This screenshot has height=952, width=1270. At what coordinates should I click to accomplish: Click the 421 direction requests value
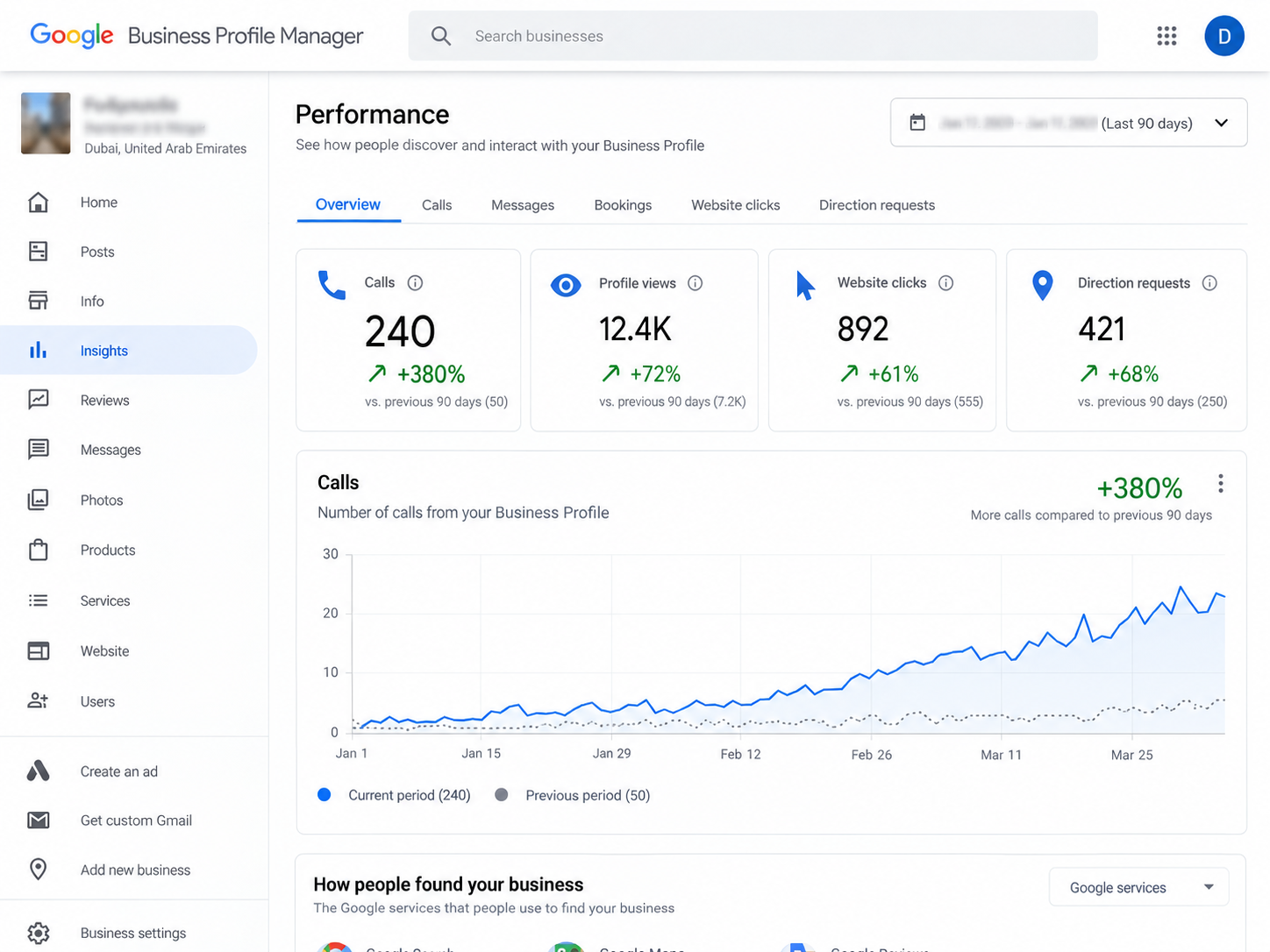coord(1102,330)
